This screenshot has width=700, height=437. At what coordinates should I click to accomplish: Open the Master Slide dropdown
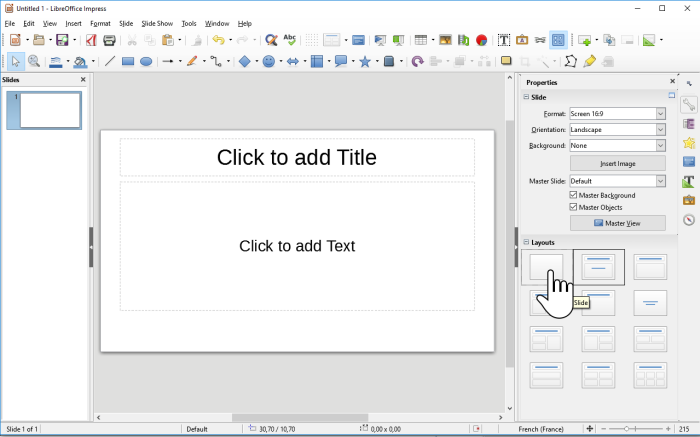pyautogui.click(x=661, y=181)
